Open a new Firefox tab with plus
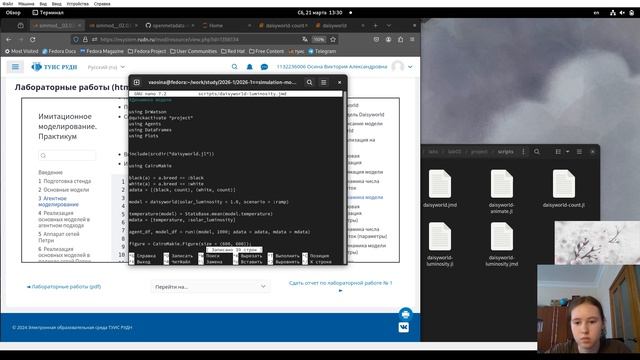 click(376, 25)
